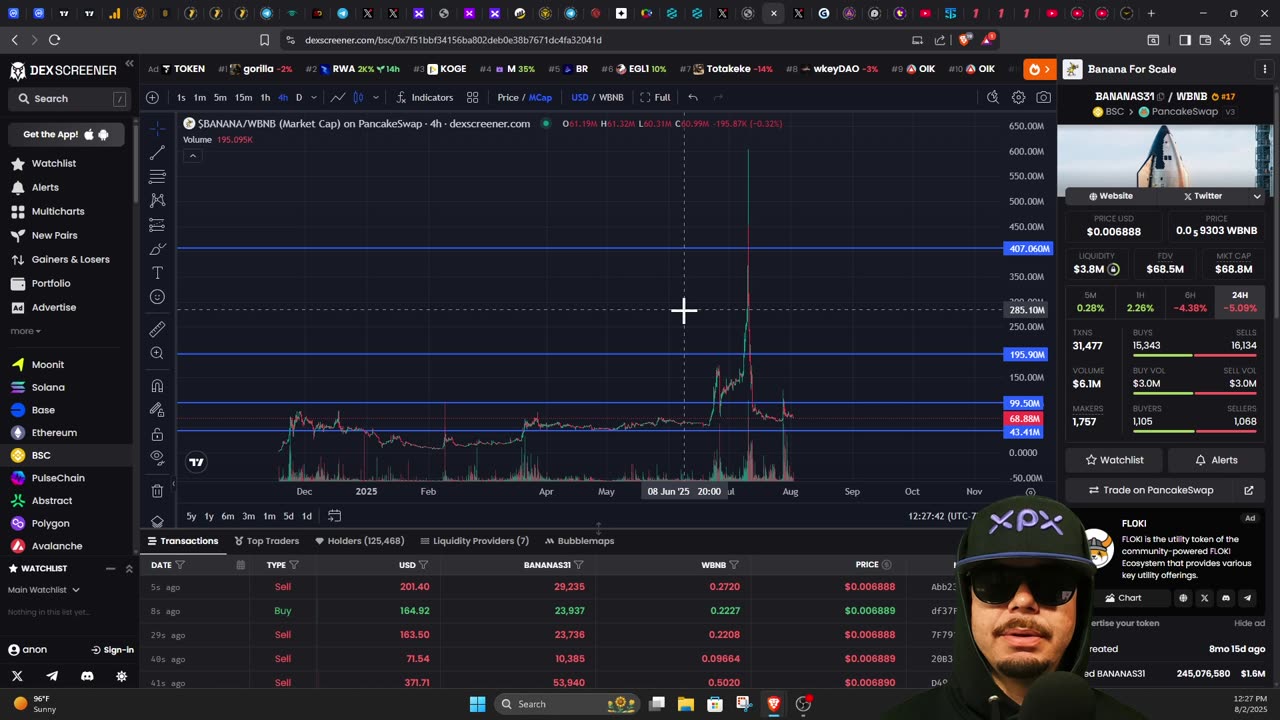
Task: Open the token Twitter link
Action: pyautogui.click(x=1202, y=196)
